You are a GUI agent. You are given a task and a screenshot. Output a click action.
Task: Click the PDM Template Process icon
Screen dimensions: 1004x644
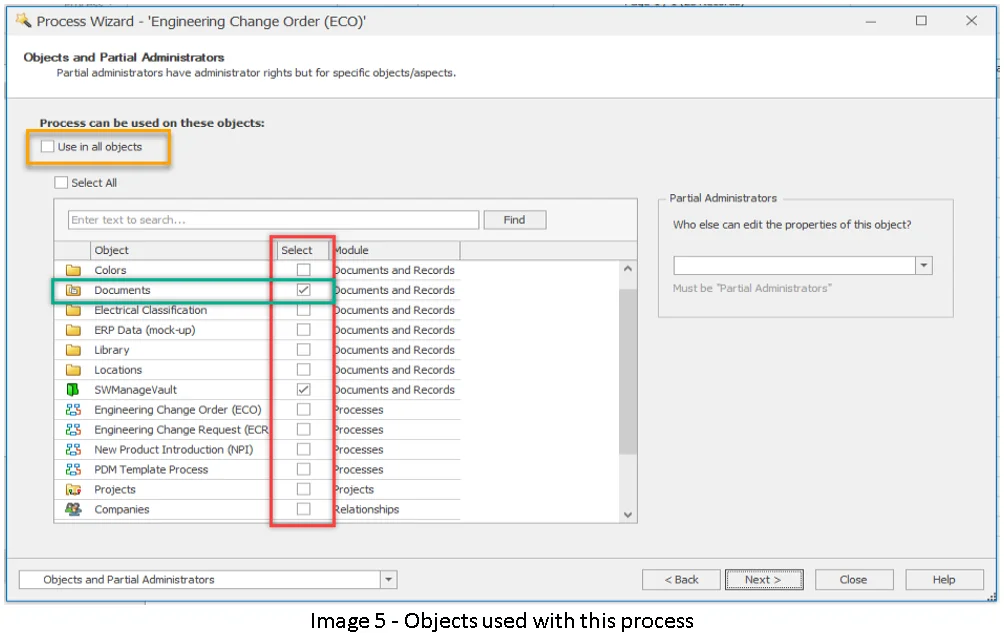[73, 470]
